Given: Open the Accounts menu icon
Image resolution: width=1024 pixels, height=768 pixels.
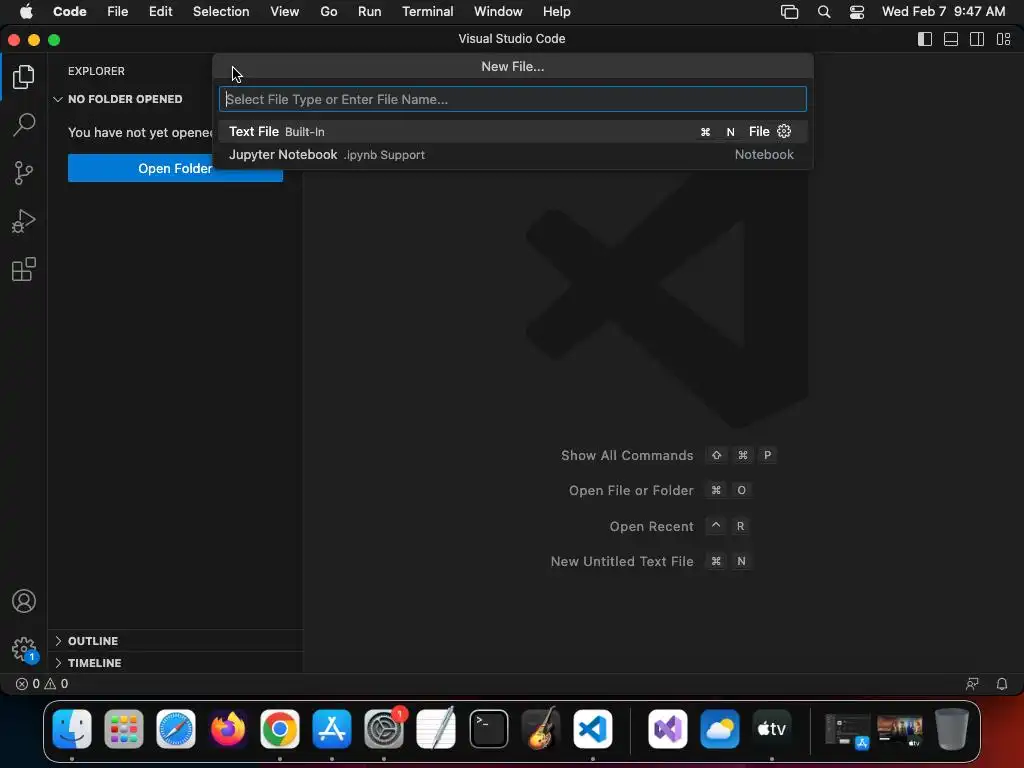Looking at the screenshot, I should coord(24,601).
